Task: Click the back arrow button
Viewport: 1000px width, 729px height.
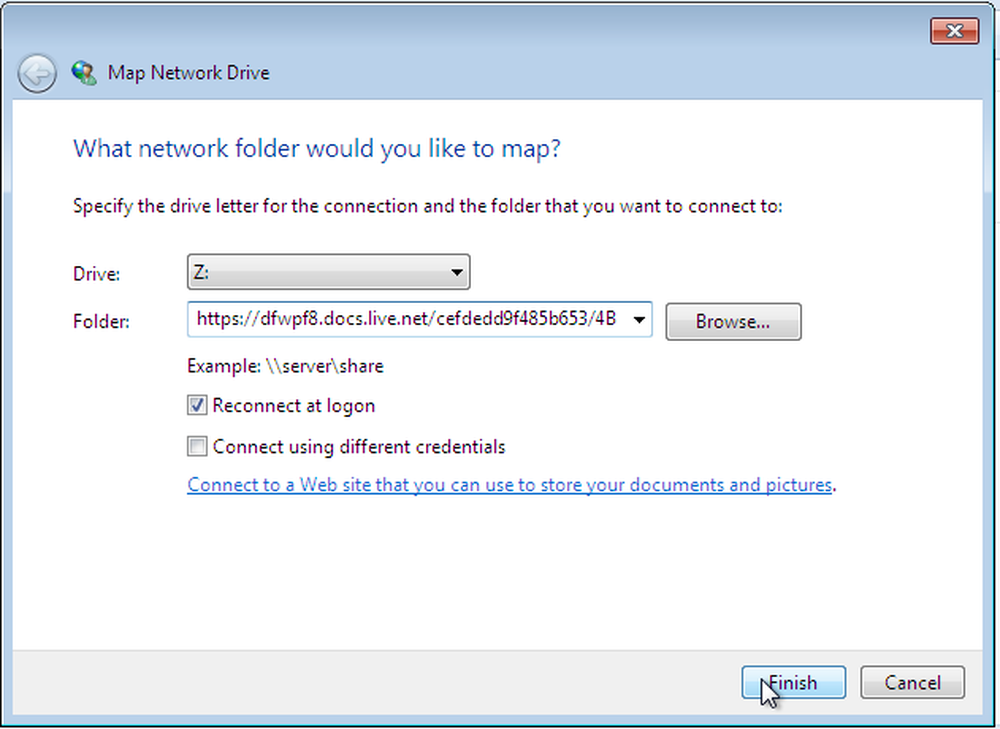Action: [37, 73]
